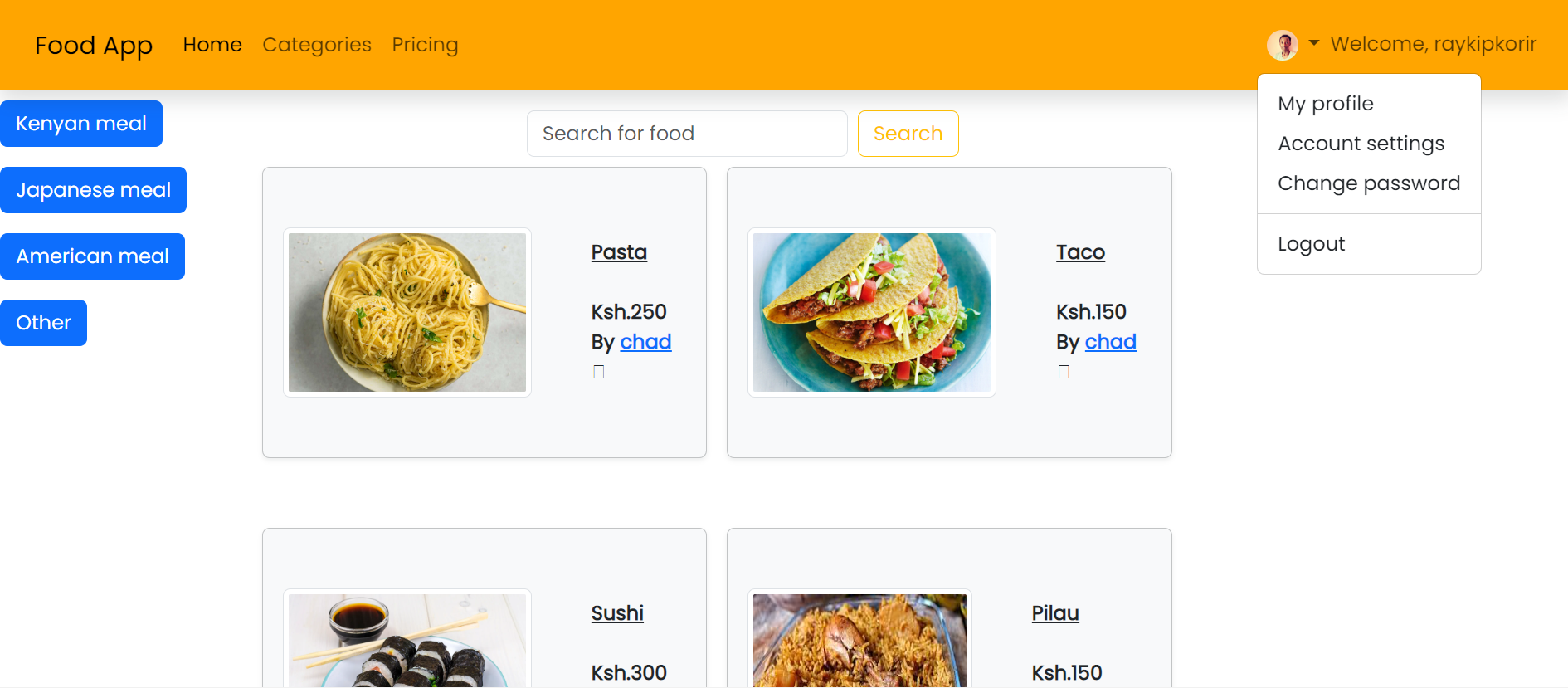Open the Categories menu item
Image resolution: width=1568 pixels, height=688 pixels.
[x=317, y=45]
